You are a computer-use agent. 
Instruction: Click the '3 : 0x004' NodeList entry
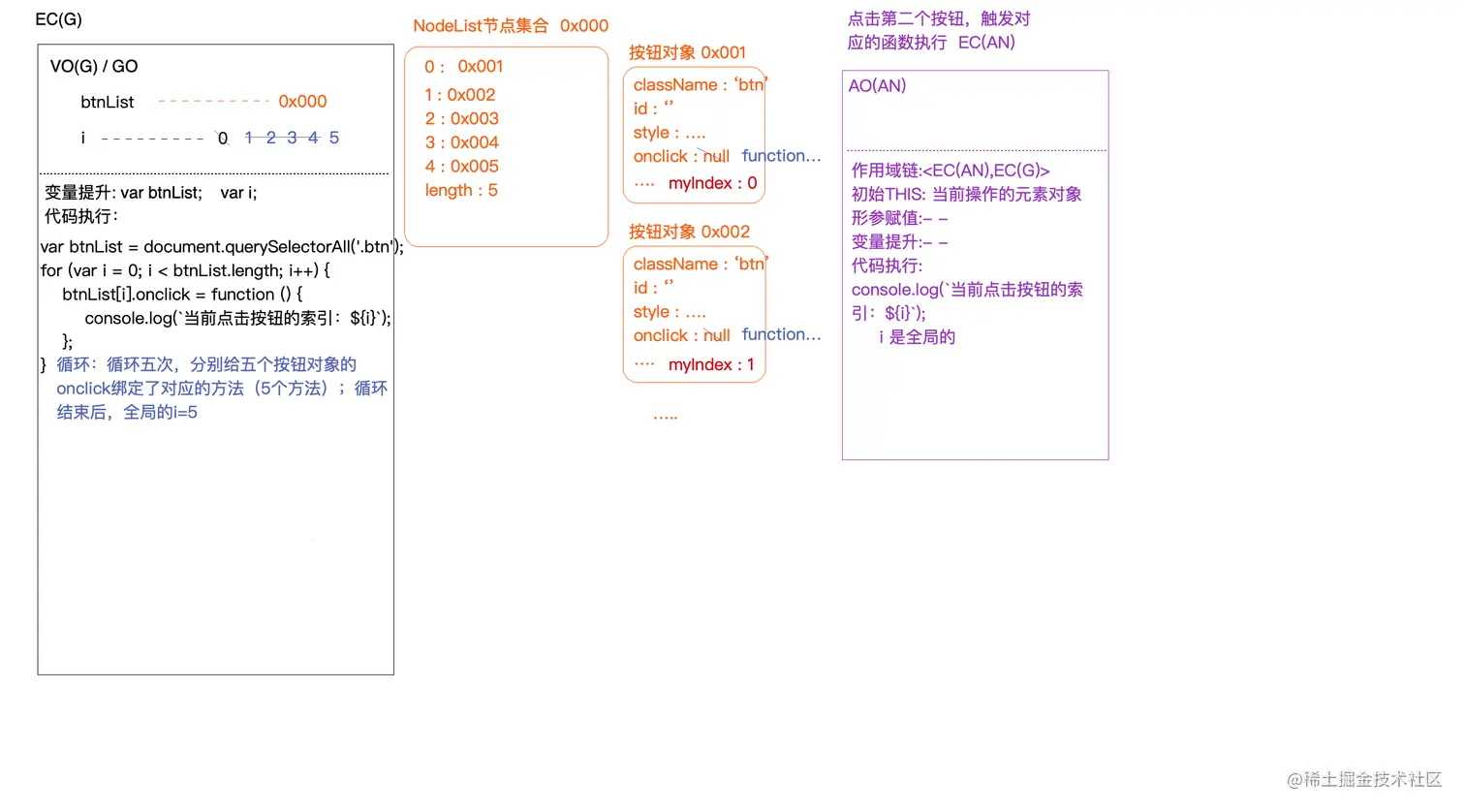462,142
